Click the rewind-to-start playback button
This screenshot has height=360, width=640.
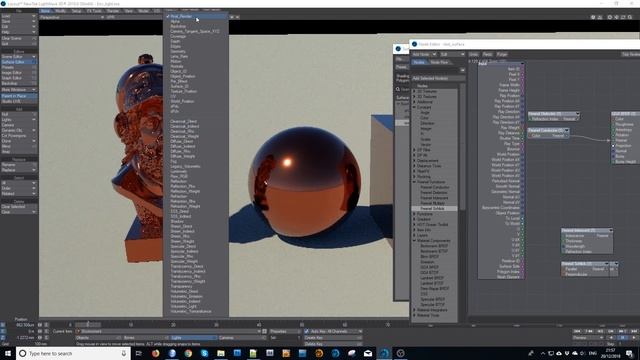point(577,331)
